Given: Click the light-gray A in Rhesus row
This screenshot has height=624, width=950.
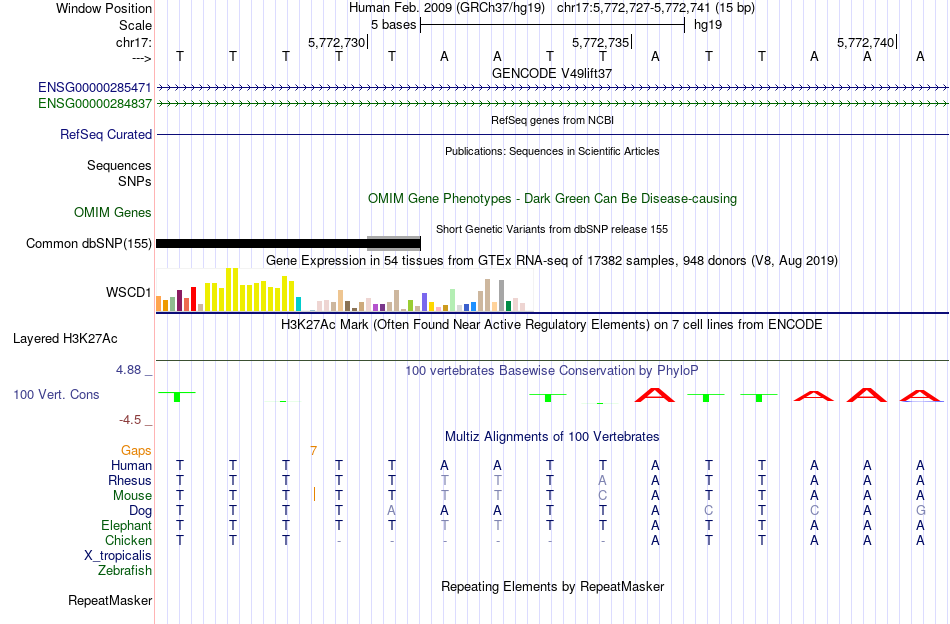Looking at the screenshot, I should (602, 480).
